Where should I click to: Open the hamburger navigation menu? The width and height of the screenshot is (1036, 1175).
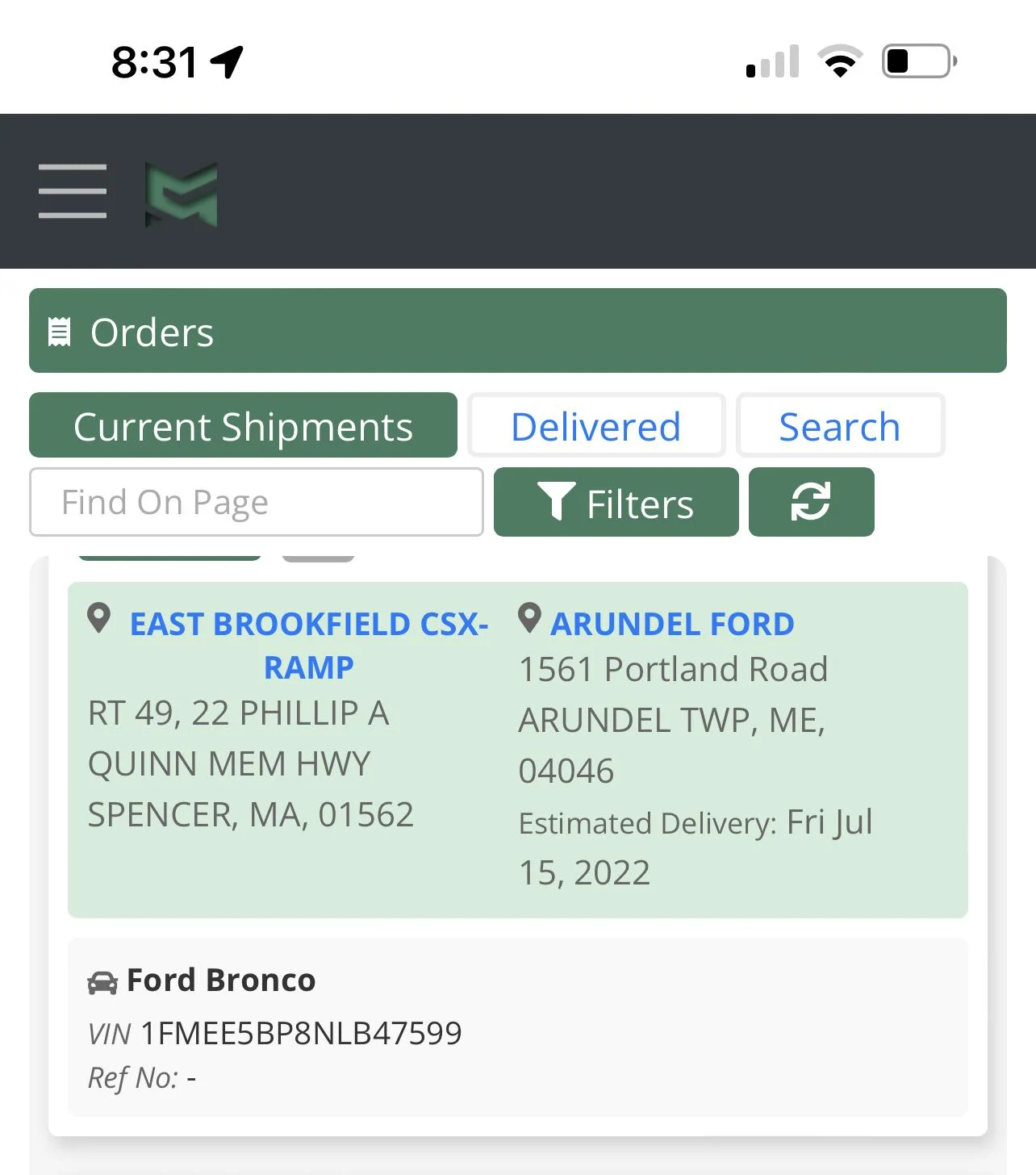click(73, 191)
